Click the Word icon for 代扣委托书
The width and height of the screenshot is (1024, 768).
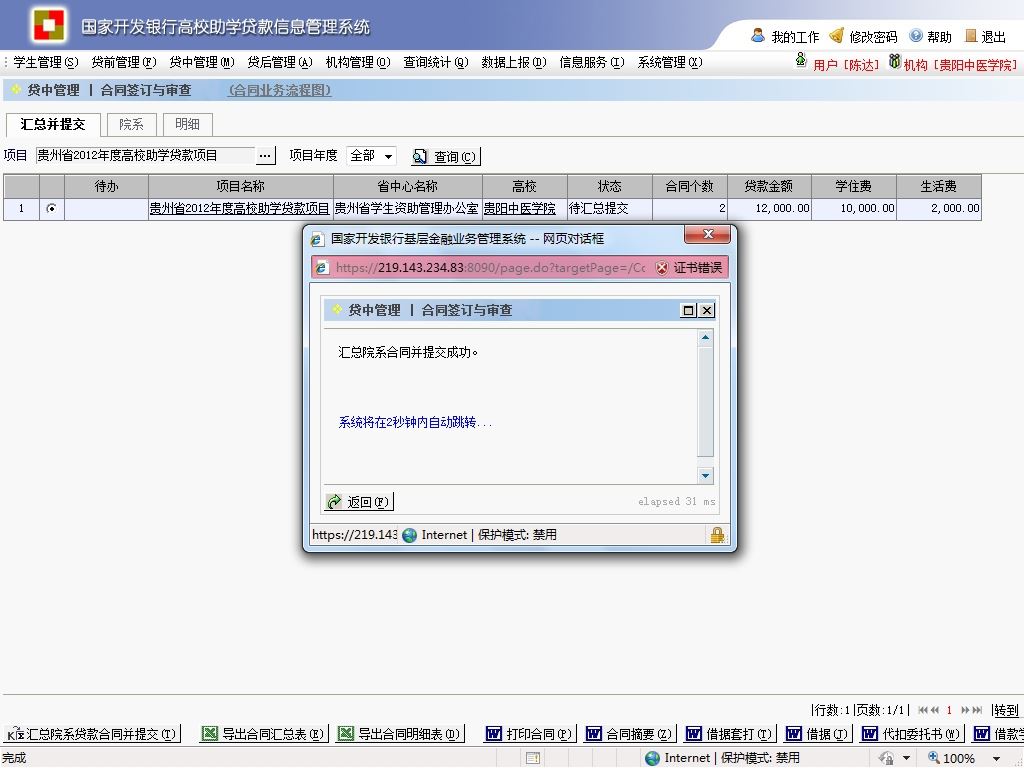870,734
